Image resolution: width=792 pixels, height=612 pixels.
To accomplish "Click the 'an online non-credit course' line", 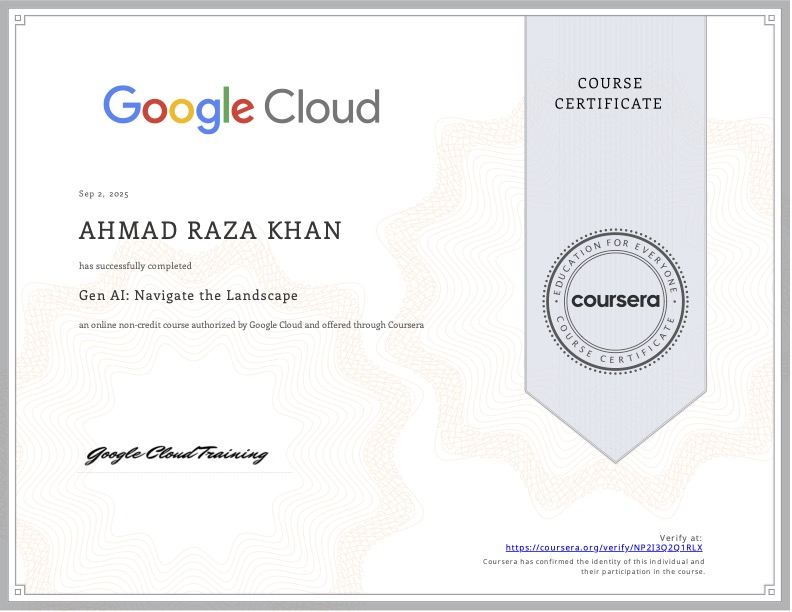I will (x=251, y=325).
